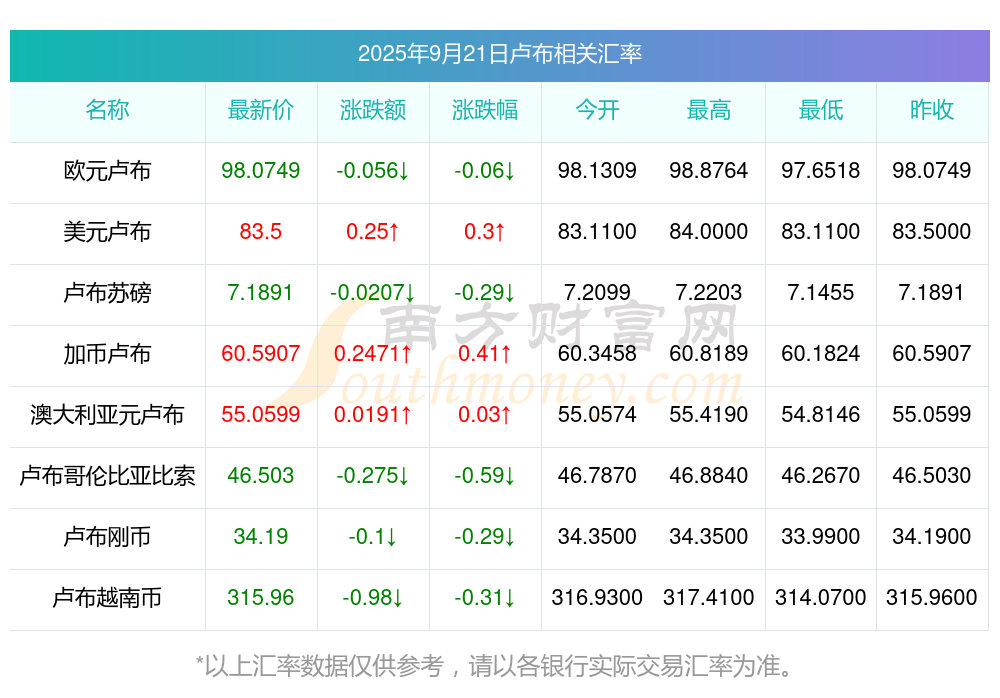Viewport: 1000px width, 698px height.
Task: Click the 卢布刚币 row name
Action: 107,537
